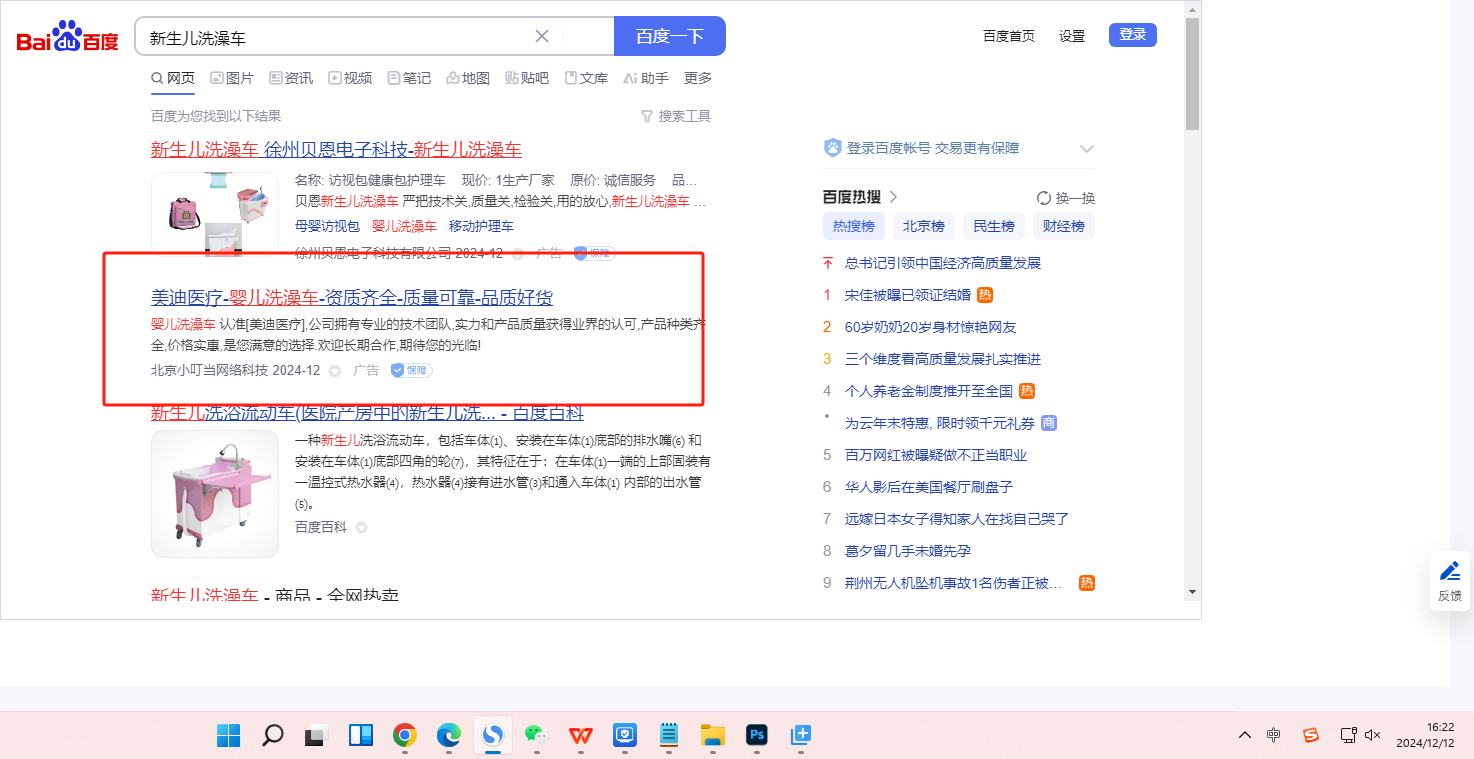Click the page vertical scrollbar thumb
1474x759 pixels.
click(x=1191, y=75)
